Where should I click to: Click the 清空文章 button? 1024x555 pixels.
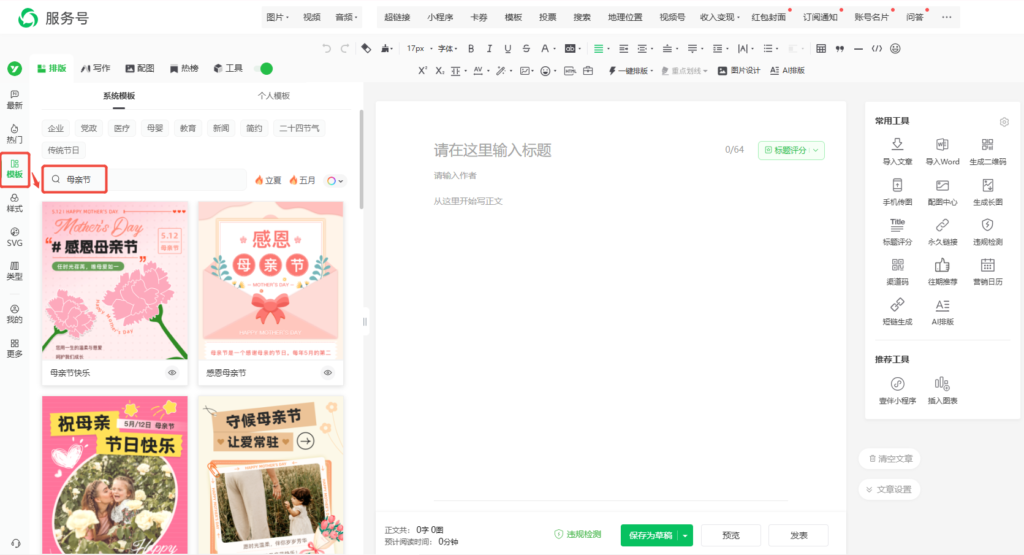[x=889, y=458]
